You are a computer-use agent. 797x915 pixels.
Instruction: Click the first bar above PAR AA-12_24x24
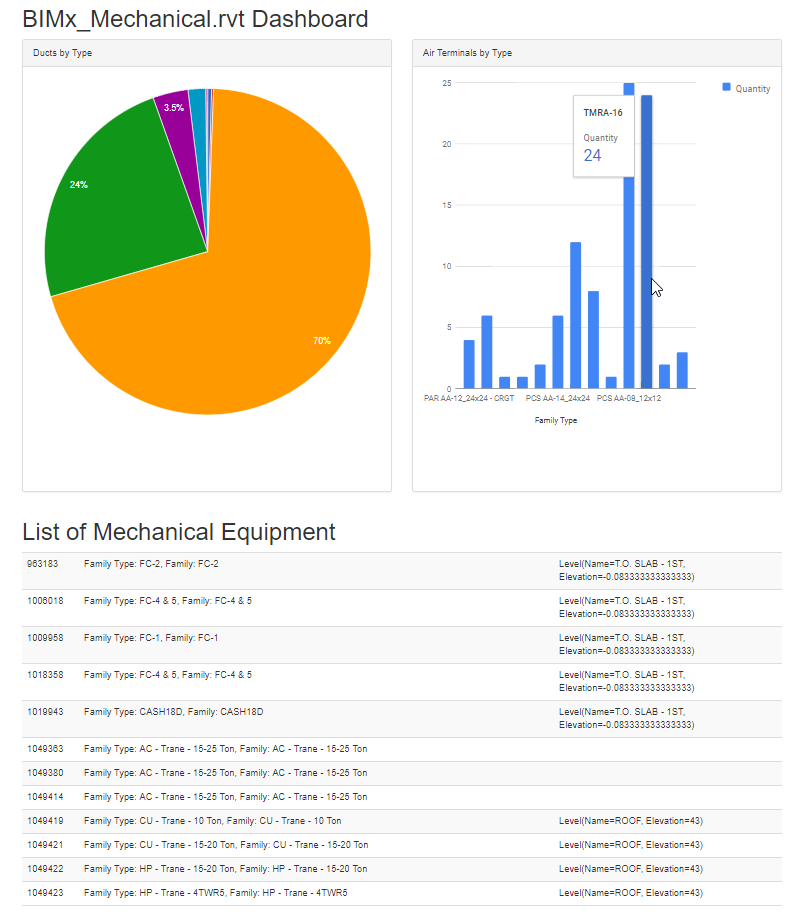(469, 364)
